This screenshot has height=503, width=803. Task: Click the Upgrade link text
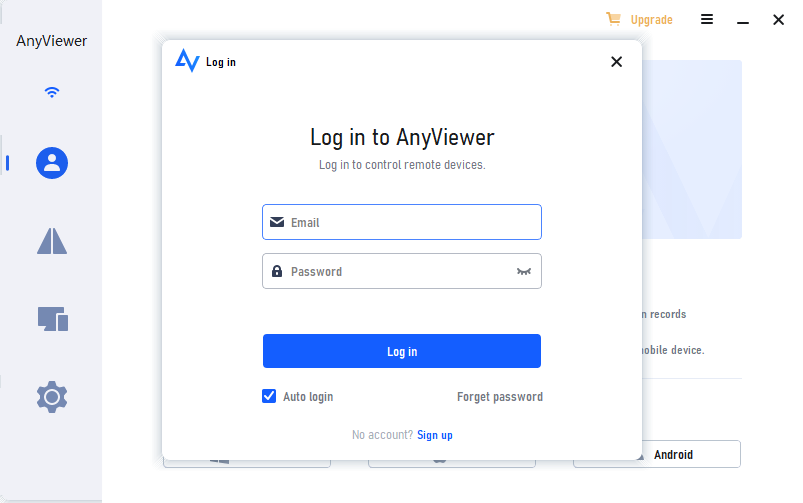[x=651, y=20]
